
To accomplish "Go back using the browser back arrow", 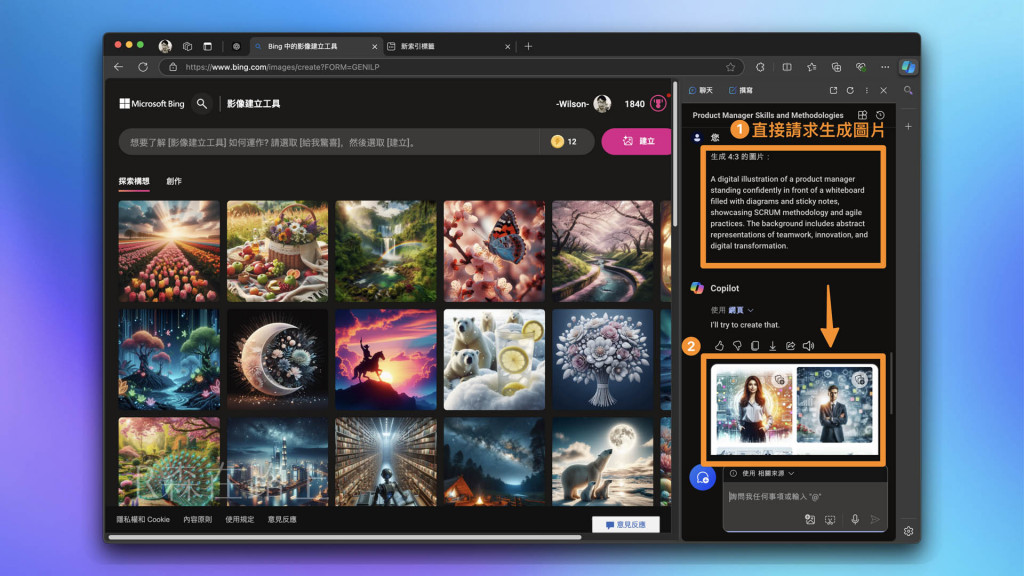I will [x=118, y=67].
